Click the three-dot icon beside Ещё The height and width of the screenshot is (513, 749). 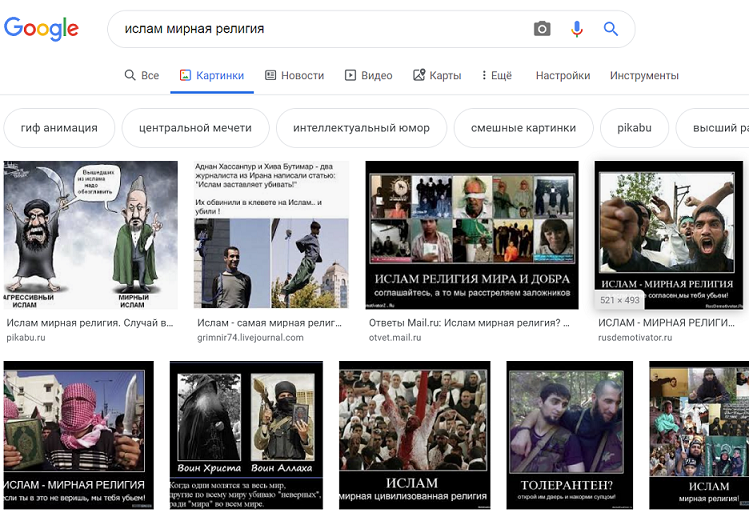tap(484, 75)
